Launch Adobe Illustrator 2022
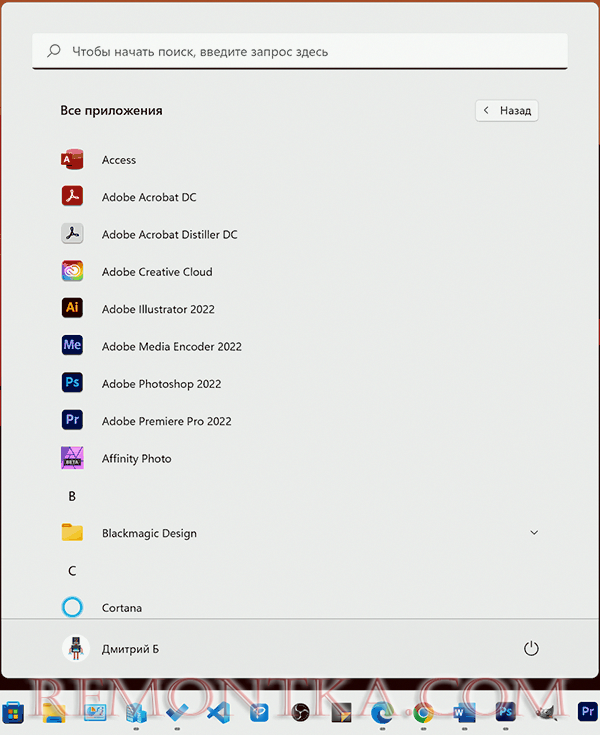The height and width of the screenshot is (735, 600). point(157,309)
